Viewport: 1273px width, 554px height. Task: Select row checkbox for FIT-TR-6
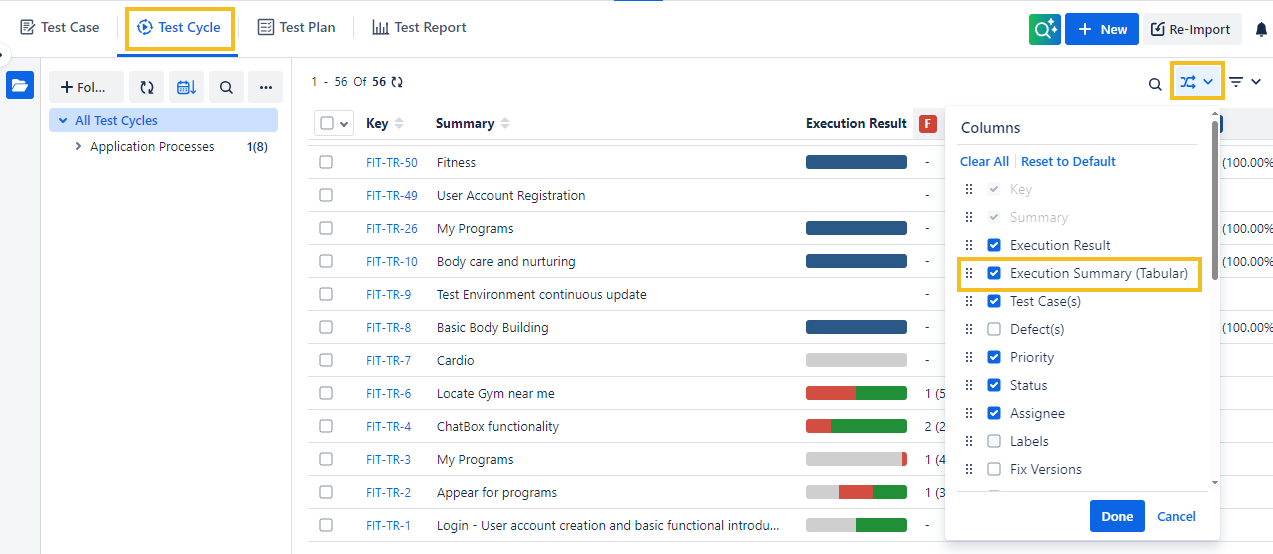[x=326, y=393]
